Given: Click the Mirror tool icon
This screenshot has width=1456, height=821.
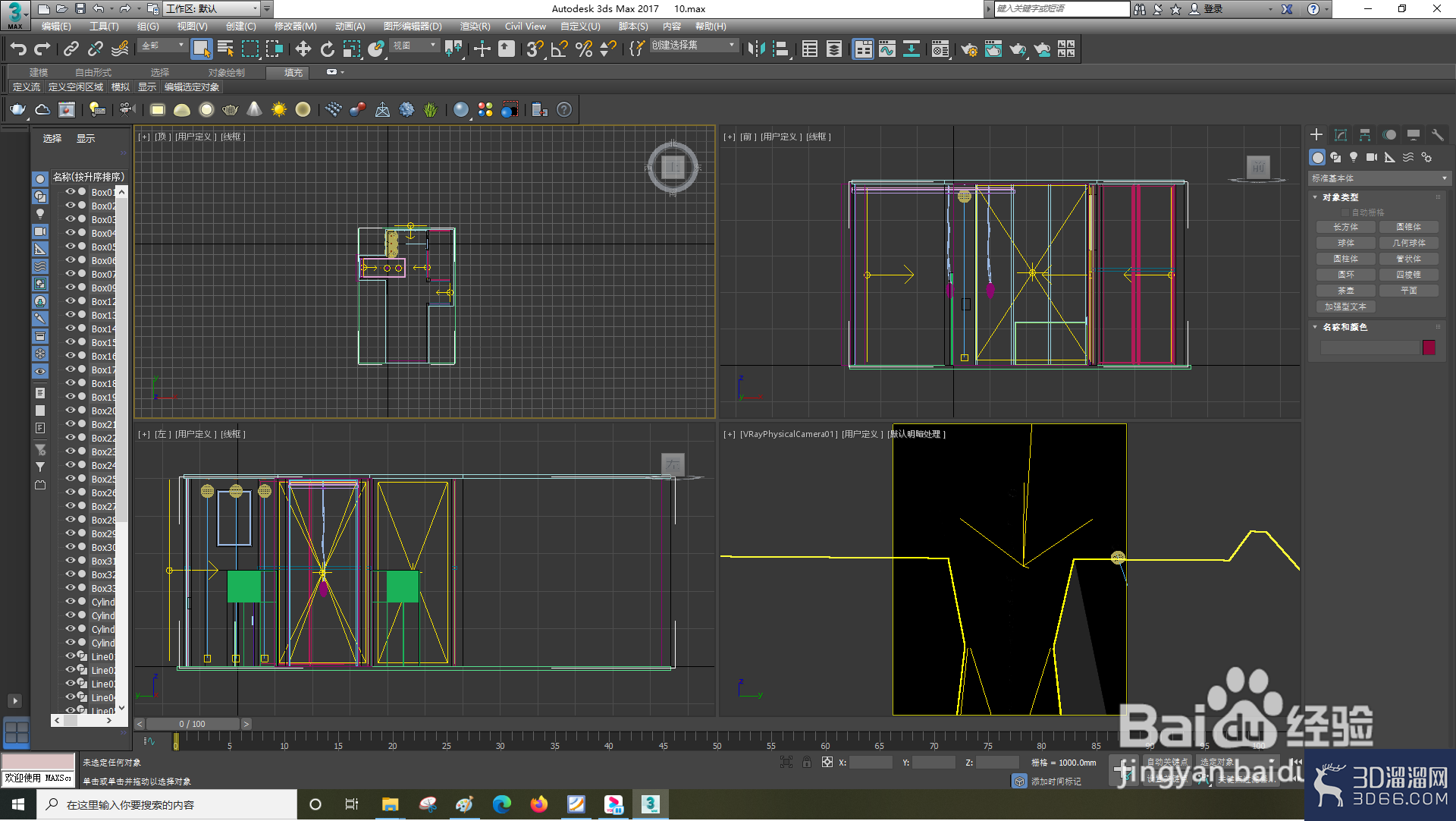Looking at the screenshot, I should click(756, 49).
